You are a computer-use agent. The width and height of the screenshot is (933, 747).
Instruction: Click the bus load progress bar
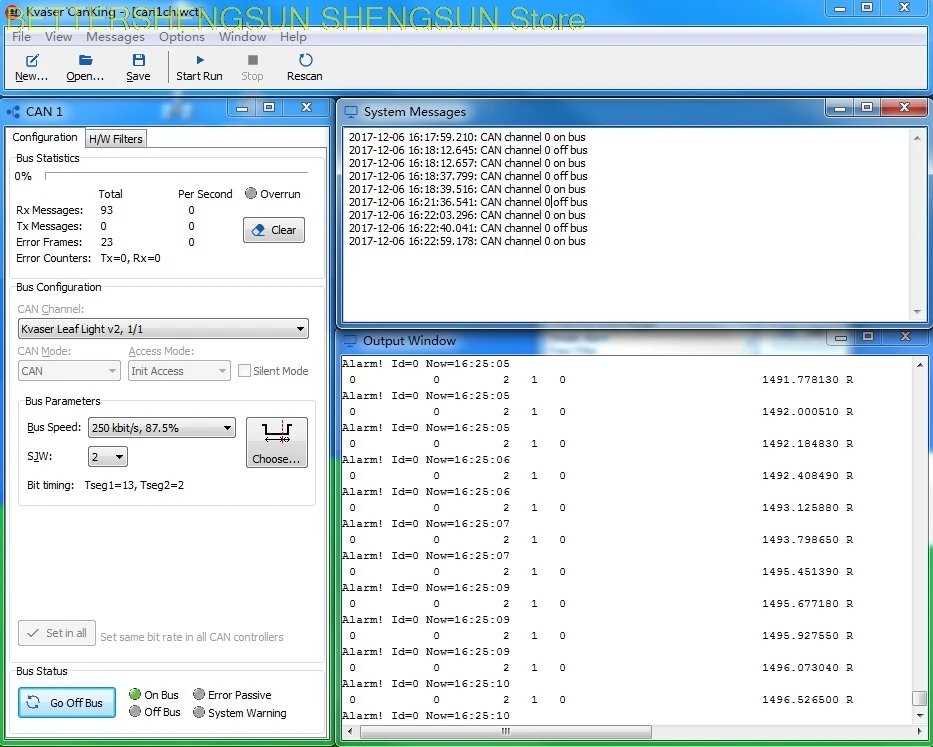(177, 176)
